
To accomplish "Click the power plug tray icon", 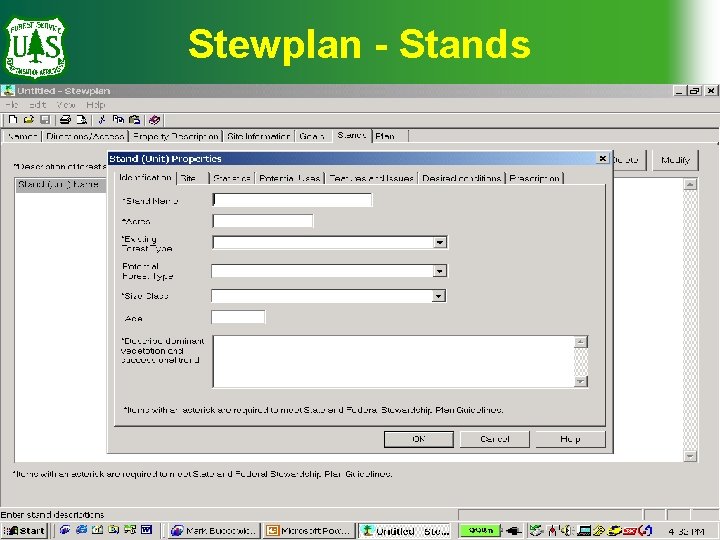I will click(513, 531).
